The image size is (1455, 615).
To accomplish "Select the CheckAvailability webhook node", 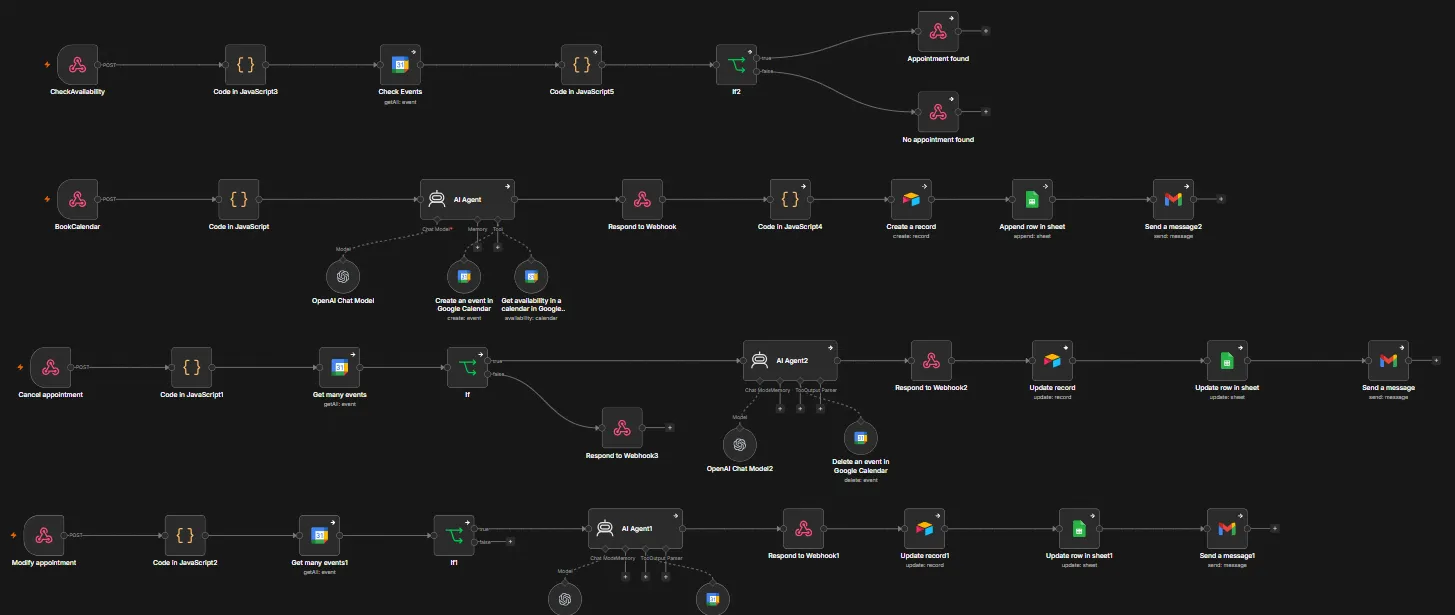I will [77, 65].
